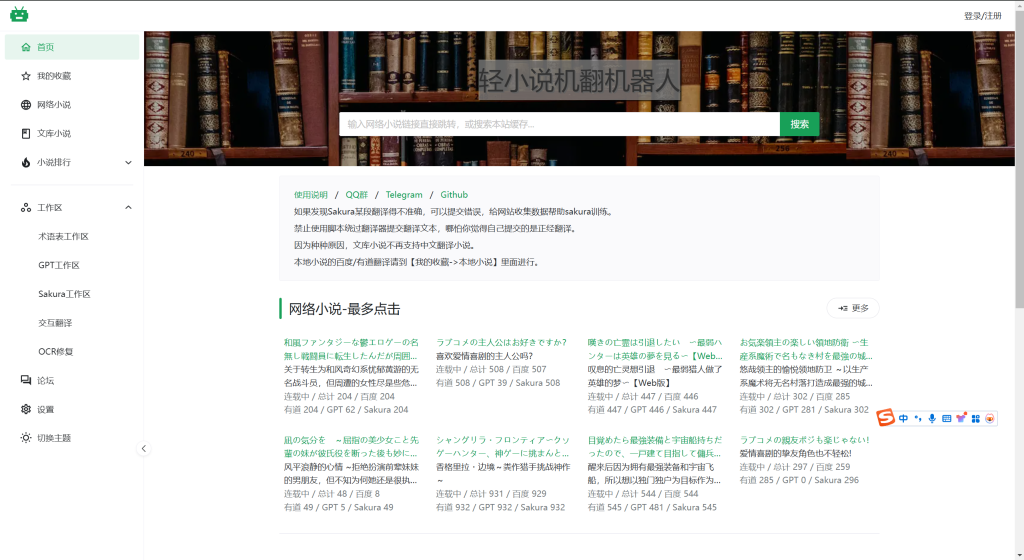Click the IME skin shirt icon
1024x560 pixels.
(961, 418)
